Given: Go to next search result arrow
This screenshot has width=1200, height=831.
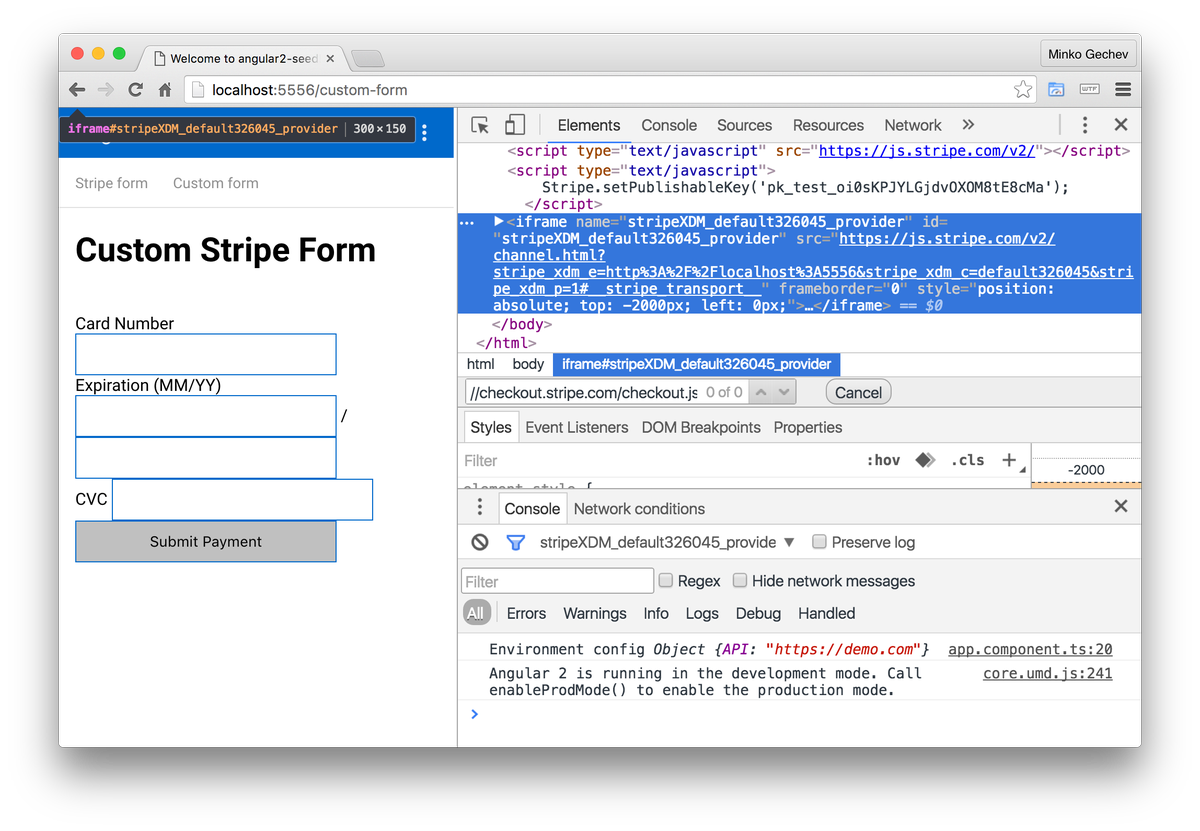Looking at the screenshot, I should coord(784,392).
